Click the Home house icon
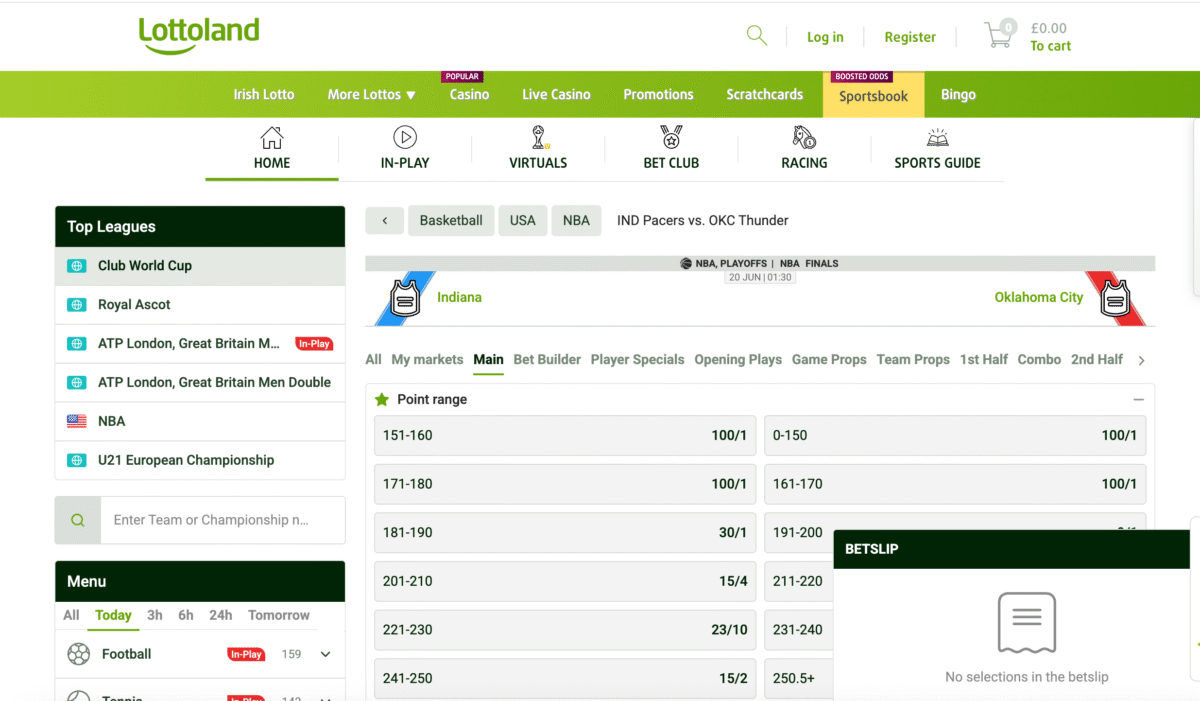The height and width of the screenshot is (701, 1200). click(272, 137)
